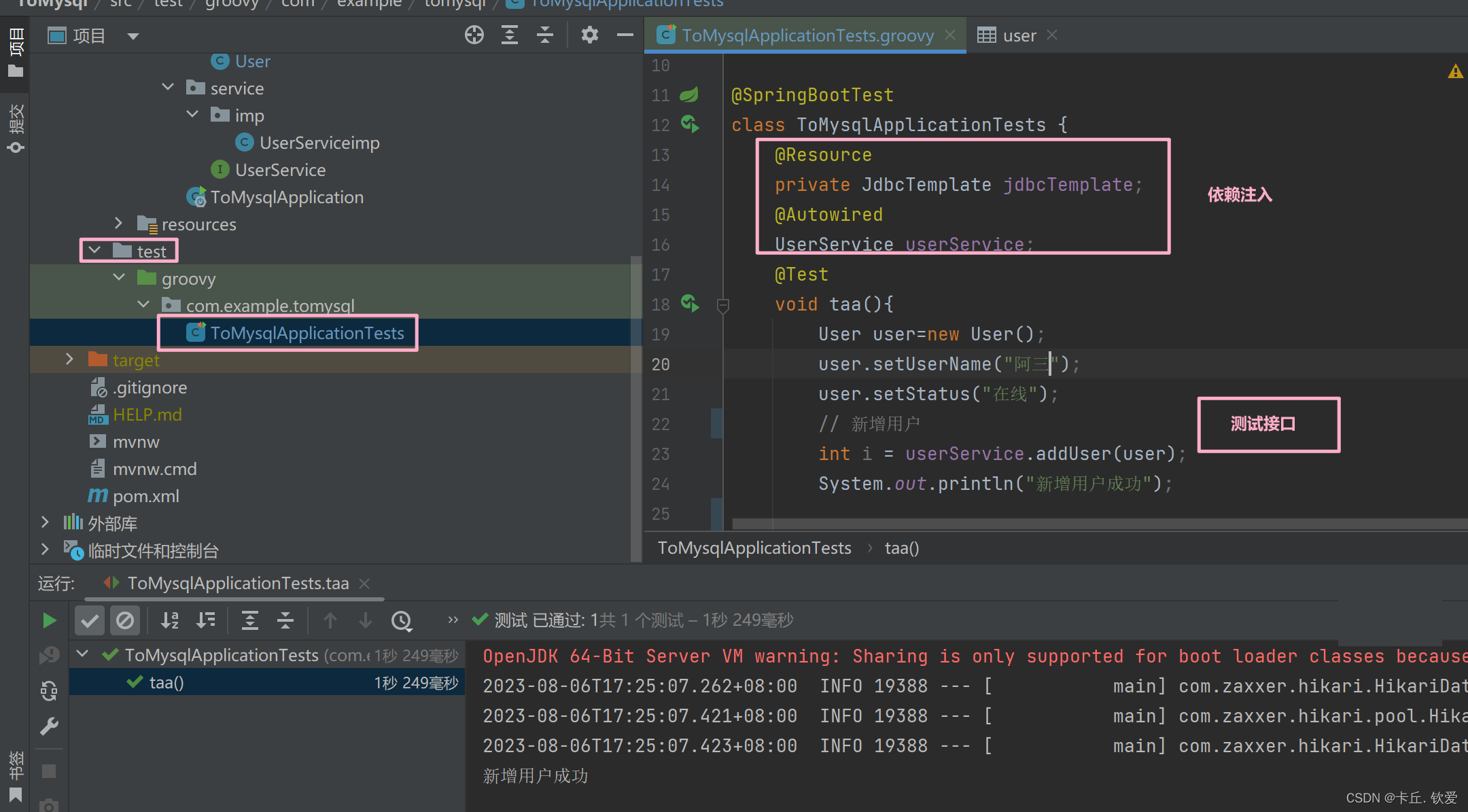Select pom.xml in the project tree
Screen dimensions: 1468x812
(x=145, y=496)
